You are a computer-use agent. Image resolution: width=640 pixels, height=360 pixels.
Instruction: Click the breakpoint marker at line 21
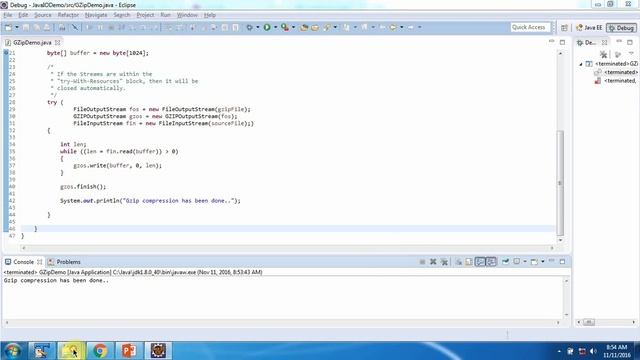(6, 53)
